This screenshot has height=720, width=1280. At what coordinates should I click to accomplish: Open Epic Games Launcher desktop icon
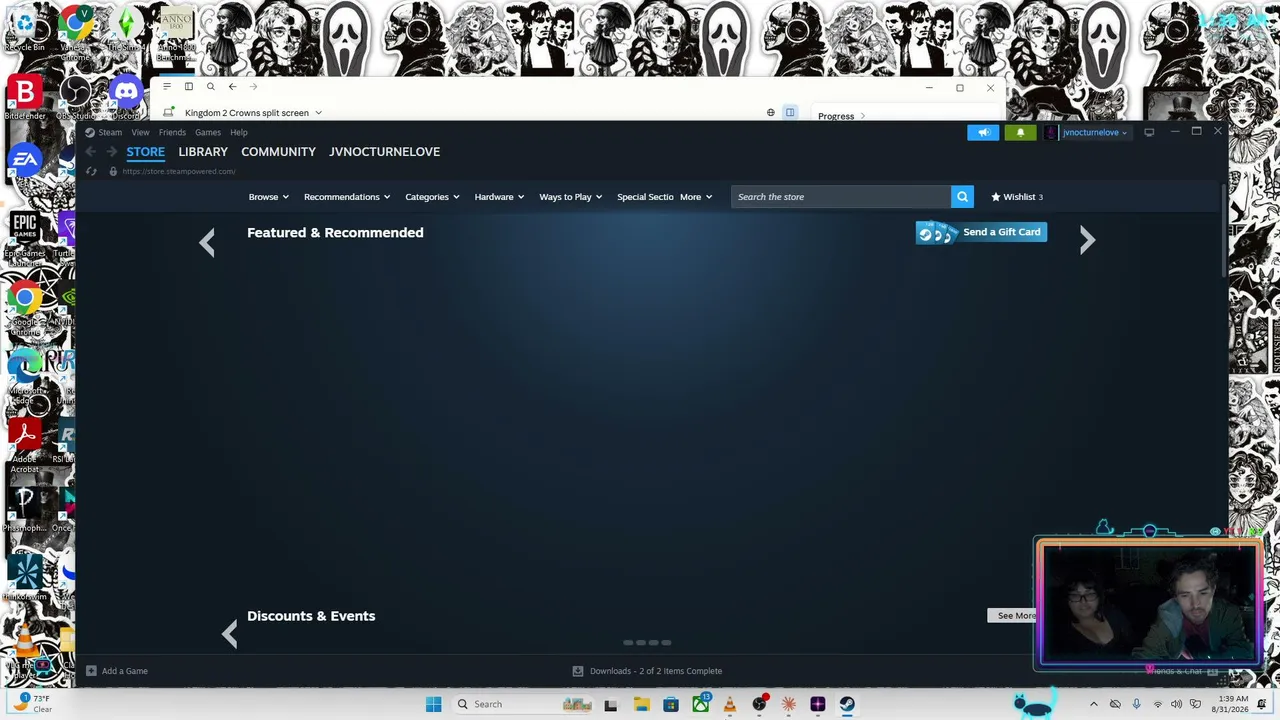click(x=25, y=235)
